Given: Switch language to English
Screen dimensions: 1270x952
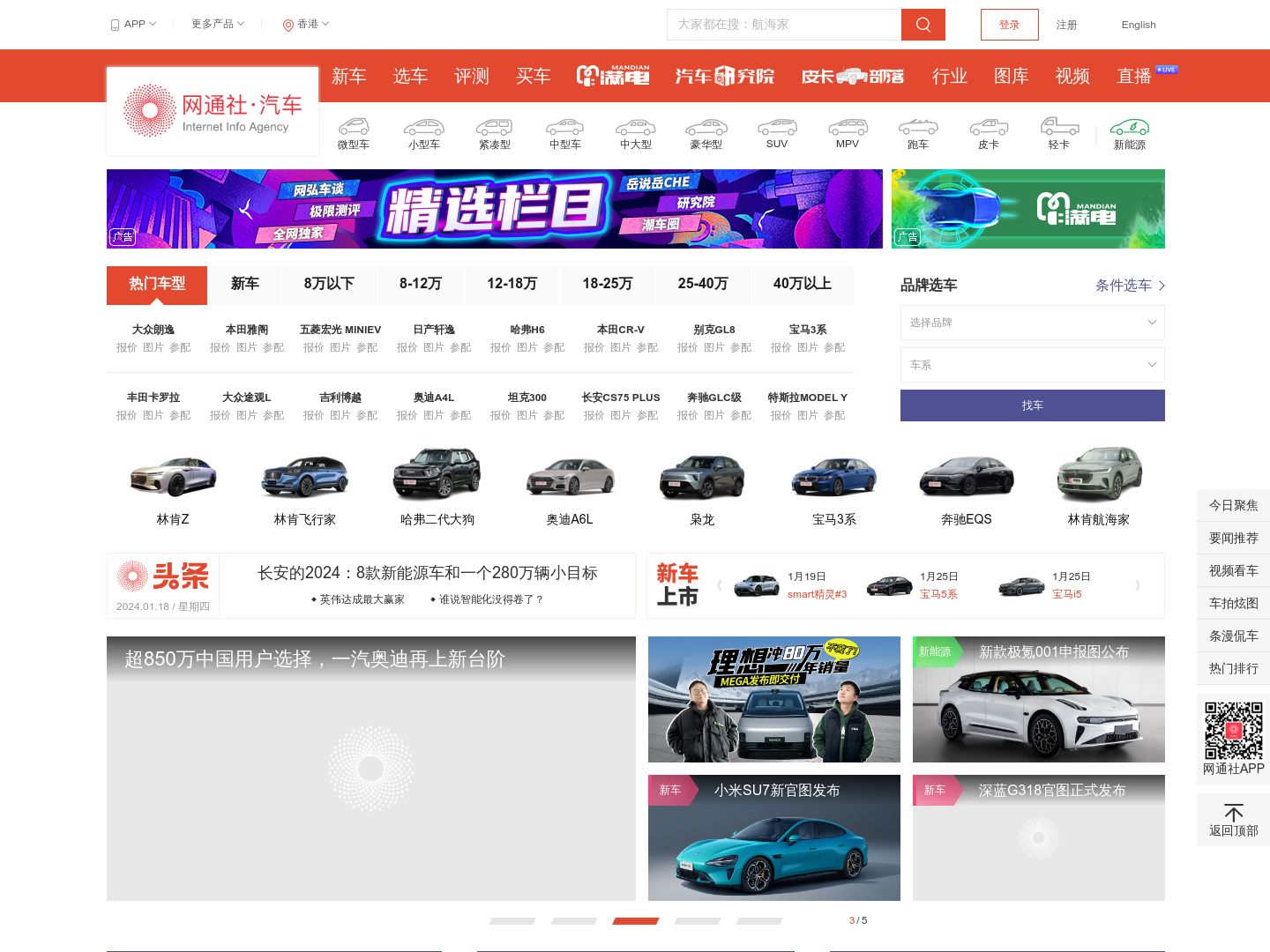Looking at the screenshot, I should tap(1139, 25).
